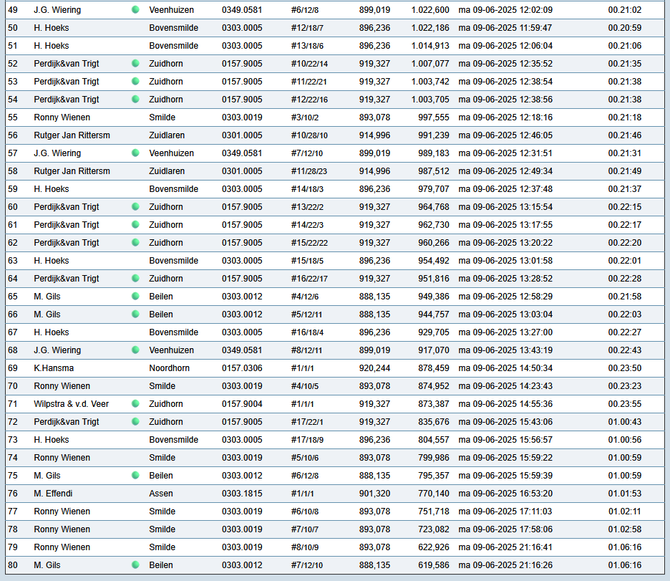Click the green dot in row 65

click(x=135, y=296)
